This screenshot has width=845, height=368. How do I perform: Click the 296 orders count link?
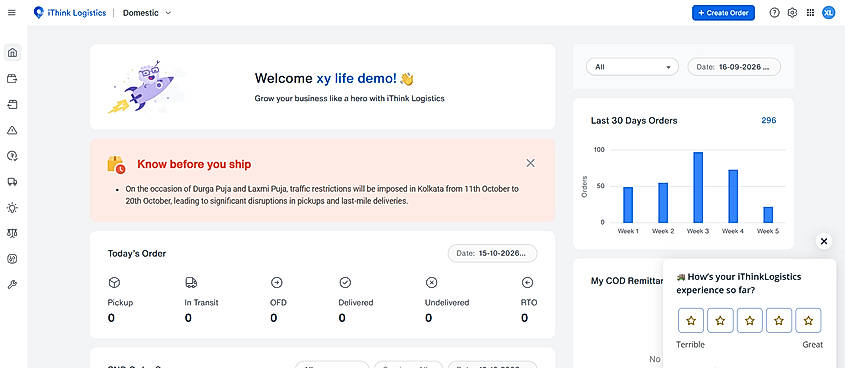(x=768, y=120)
